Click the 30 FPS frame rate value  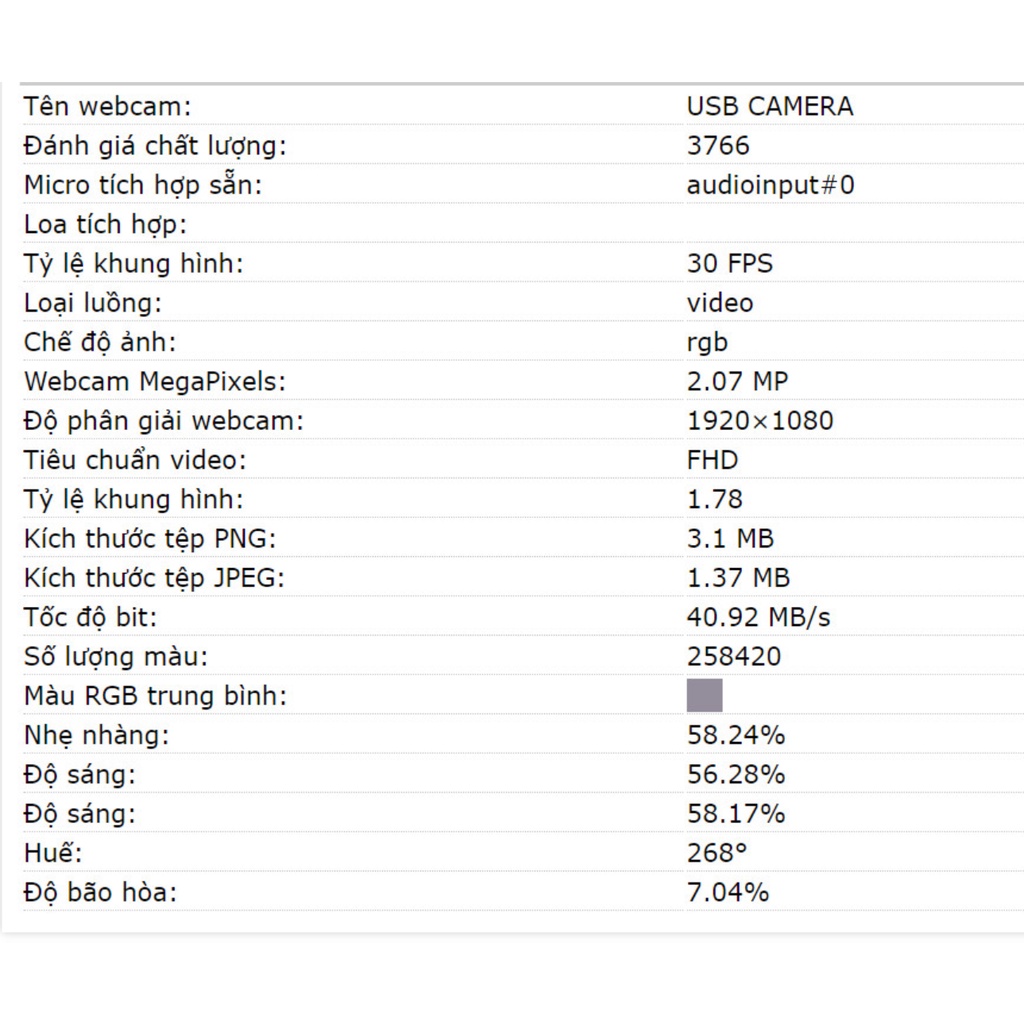click(x=730, y=264)
